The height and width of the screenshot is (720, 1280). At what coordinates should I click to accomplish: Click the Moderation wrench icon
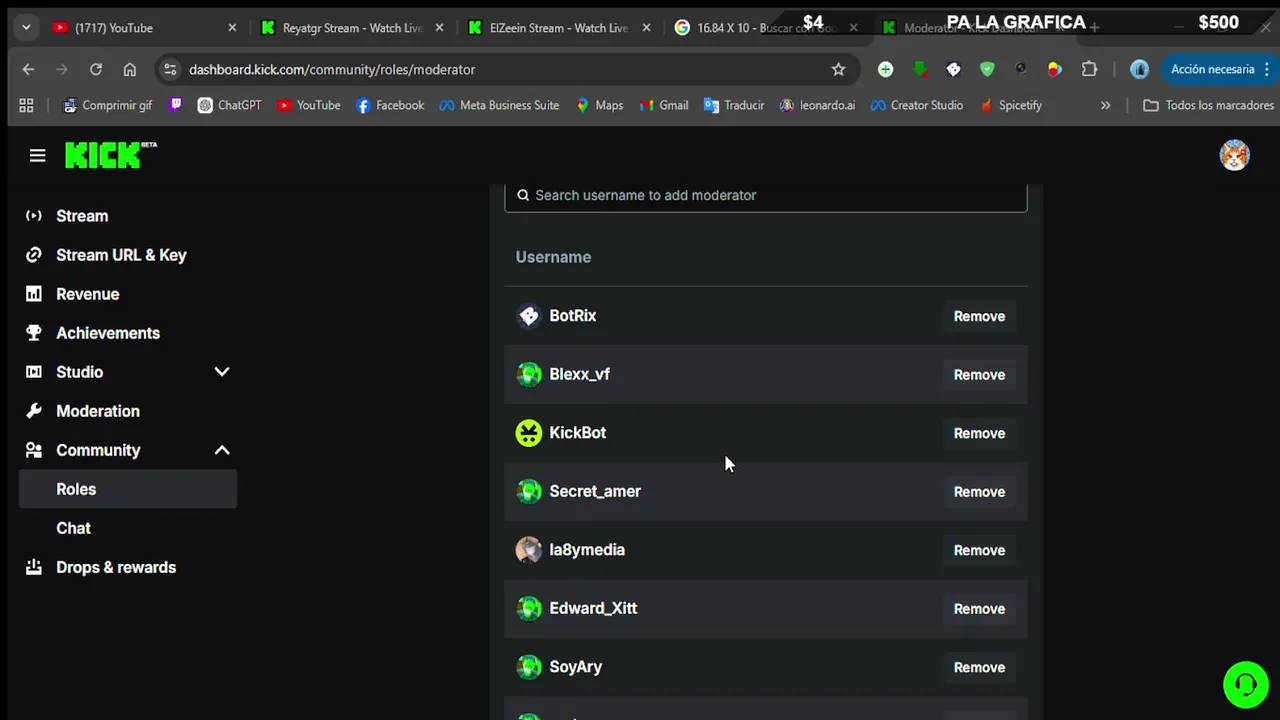tap(34, 411)
